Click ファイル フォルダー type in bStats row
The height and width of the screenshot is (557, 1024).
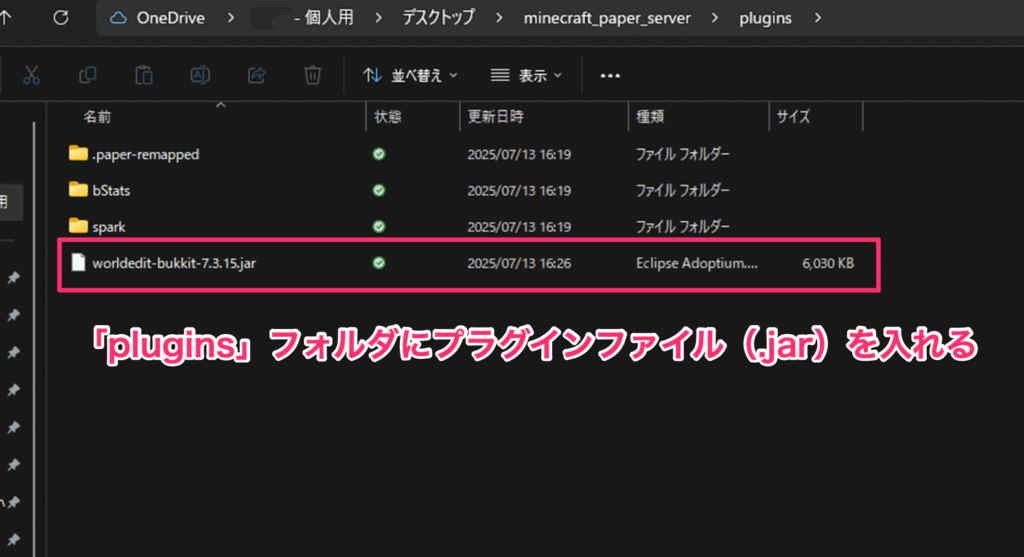coord(683,191)
